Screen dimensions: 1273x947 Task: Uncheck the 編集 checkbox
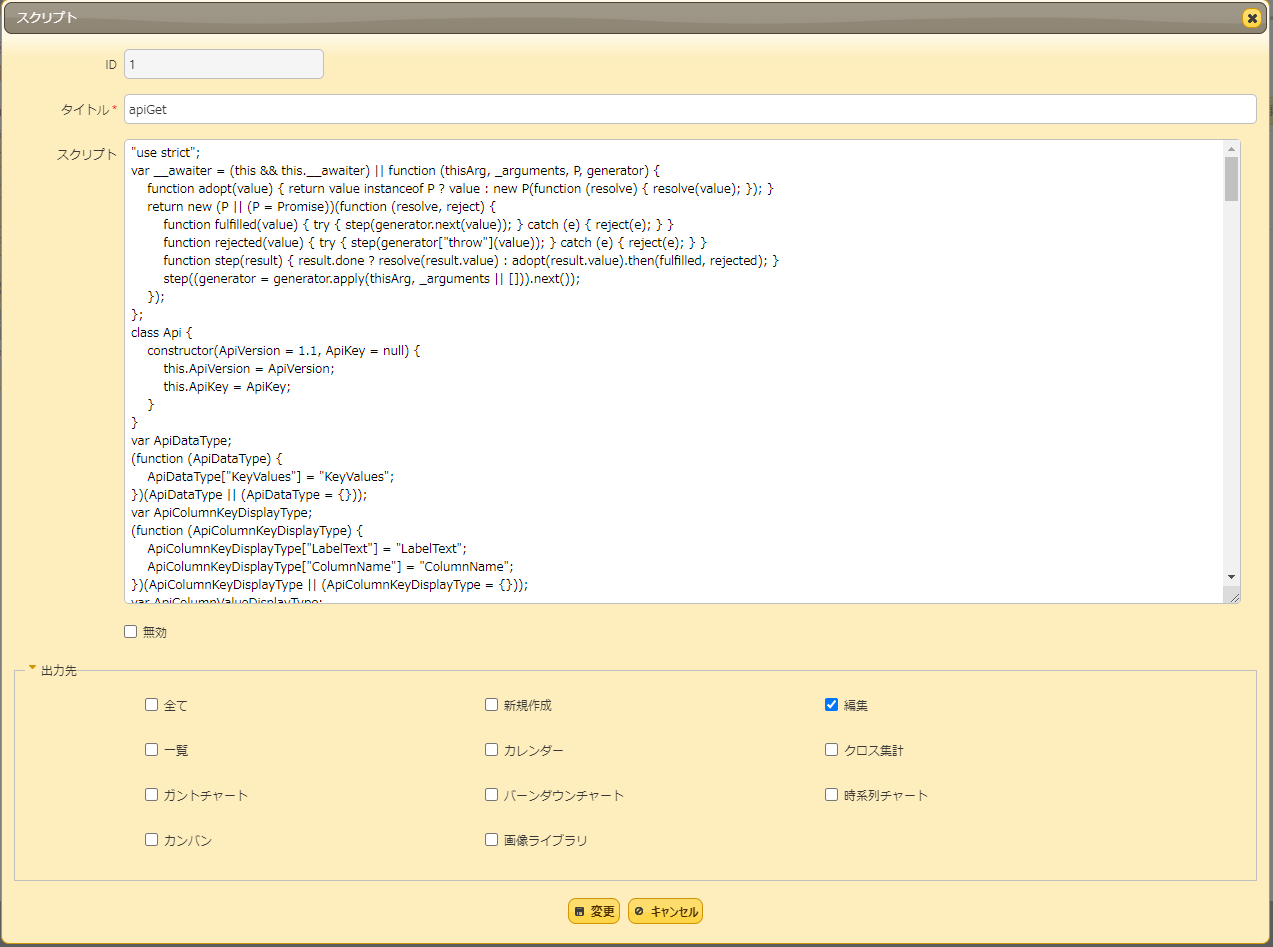pyautogui.click(x=831, y=704)
